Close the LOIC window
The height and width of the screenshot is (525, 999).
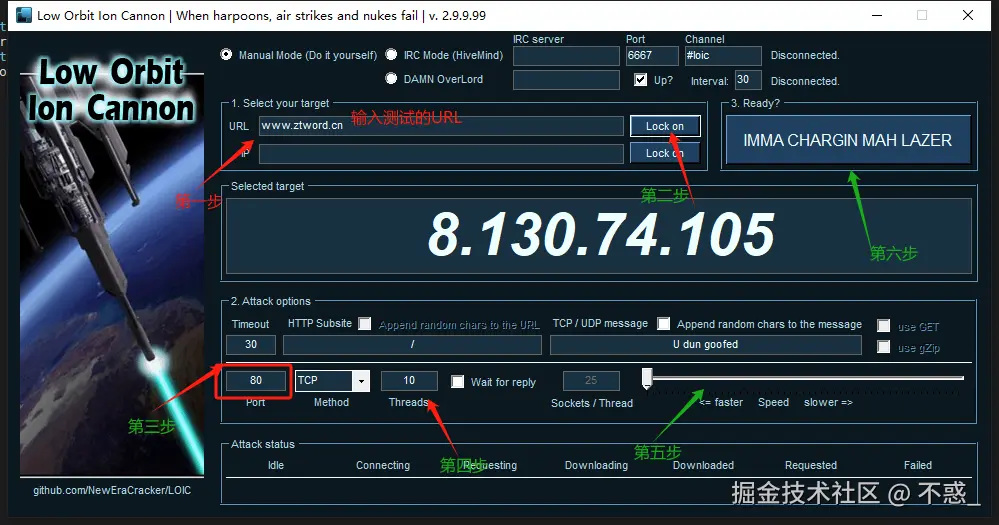[968, 15]
